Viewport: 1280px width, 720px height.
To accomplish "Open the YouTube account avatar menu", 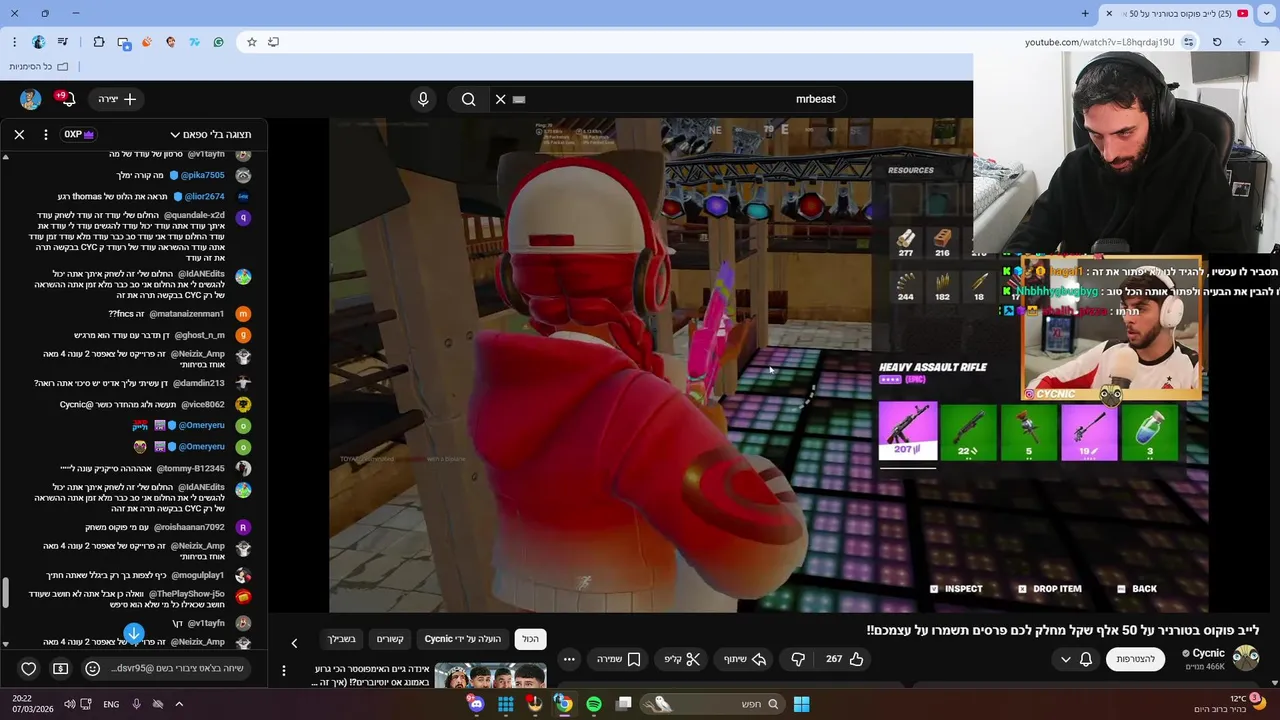I will point(30,99).
